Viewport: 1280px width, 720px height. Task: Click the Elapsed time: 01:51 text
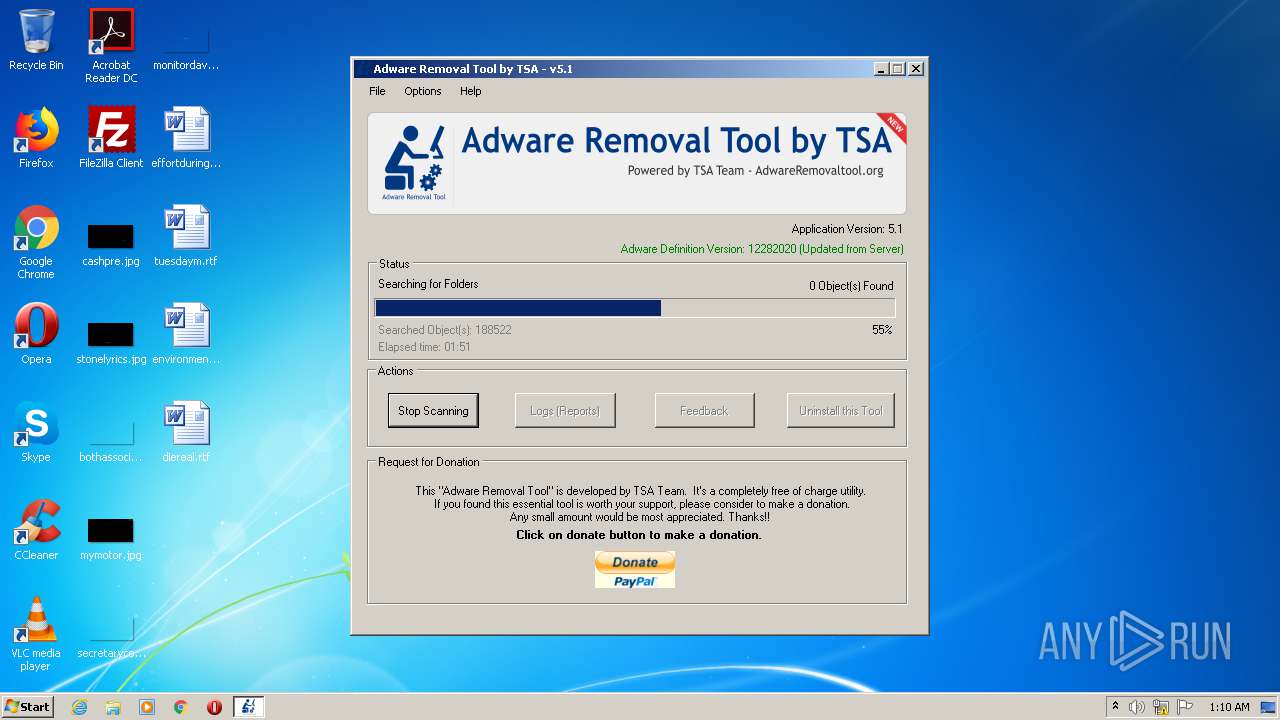point(424,347)
